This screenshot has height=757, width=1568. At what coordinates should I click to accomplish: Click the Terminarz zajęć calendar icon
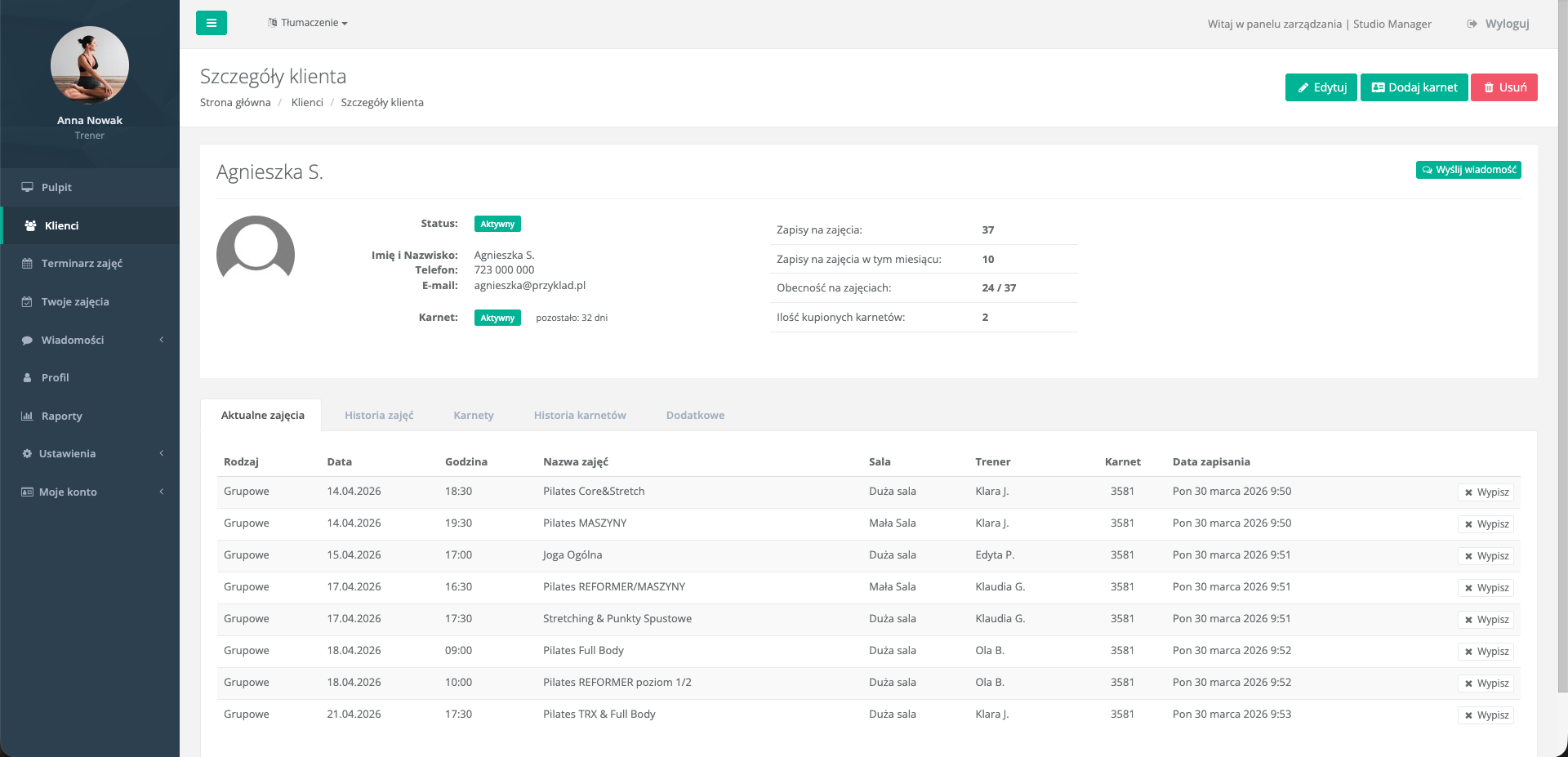tap(27, 264)
